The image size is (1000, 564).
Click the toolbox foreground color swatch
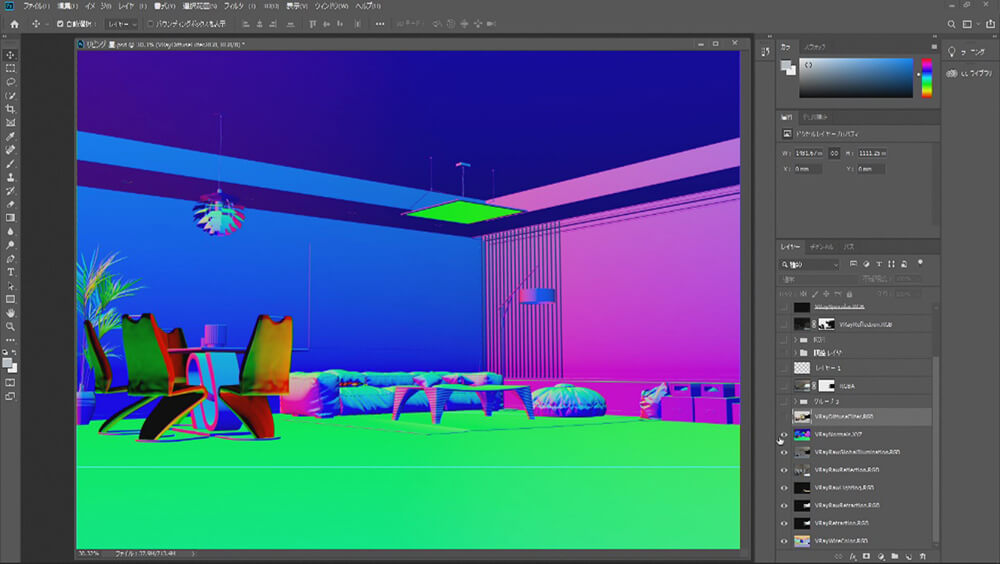(x=7, y=364)
